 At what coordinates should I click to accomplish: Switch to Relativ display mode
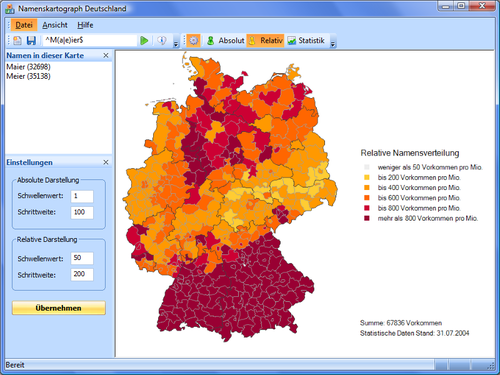[265, 41]
